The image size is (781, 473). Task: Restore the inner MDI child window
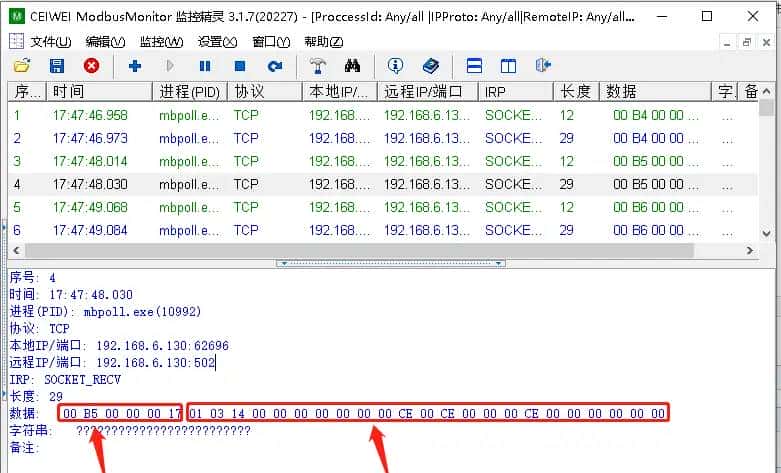[747, 43]
